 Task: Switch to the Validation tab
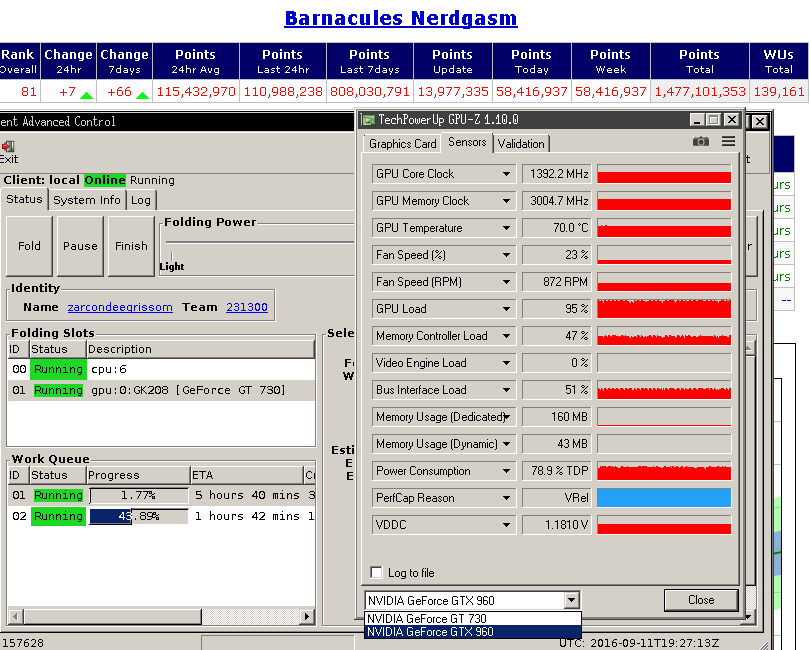(x=521, y=144)
